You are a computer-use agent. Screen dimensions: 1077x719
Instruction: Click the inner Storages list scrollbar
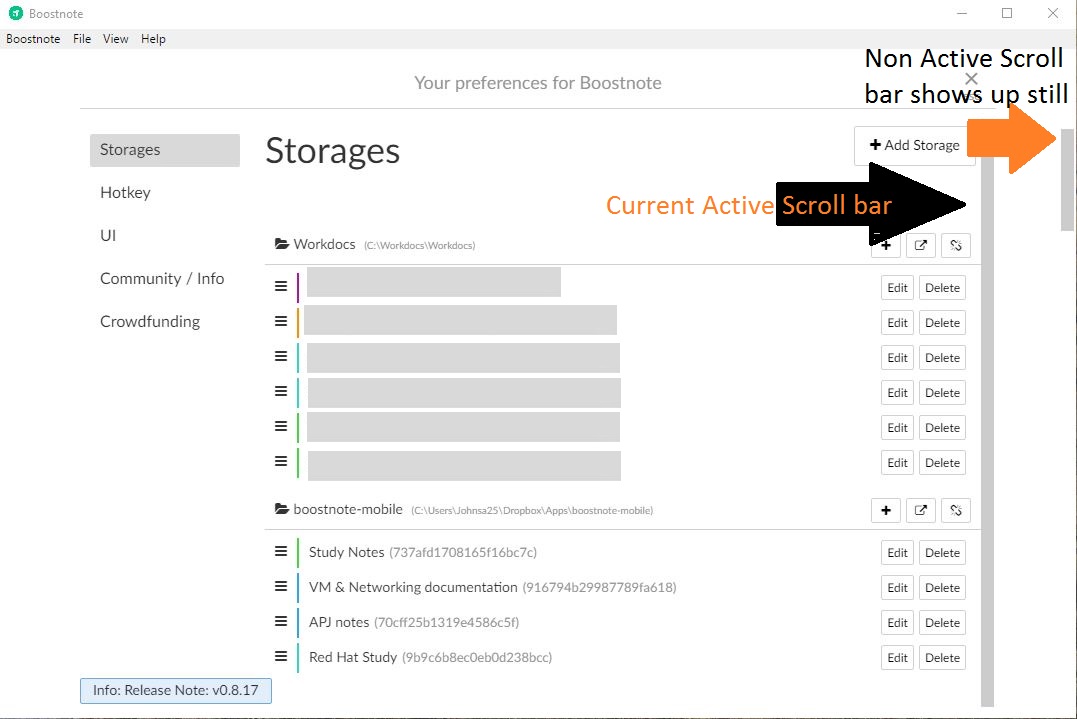click(x=988, y=431)
